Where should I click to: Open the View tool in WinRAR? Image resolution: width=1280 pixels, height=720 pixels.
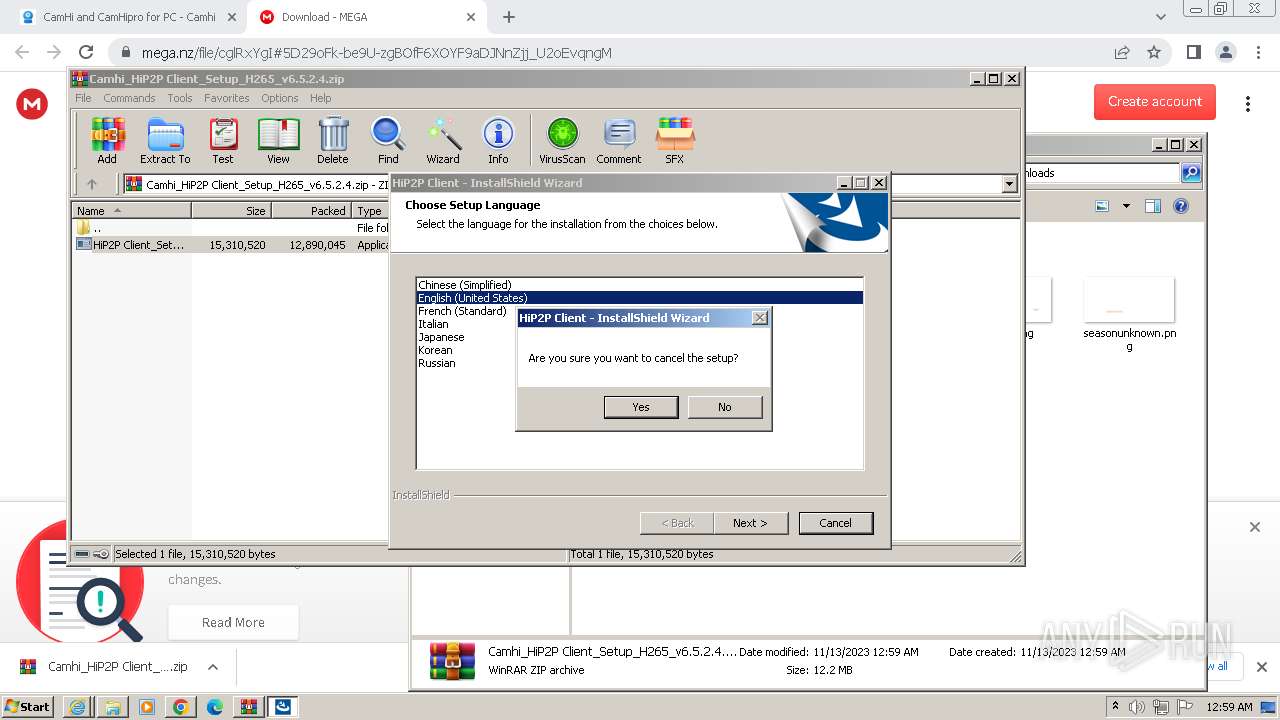[278, 140]
